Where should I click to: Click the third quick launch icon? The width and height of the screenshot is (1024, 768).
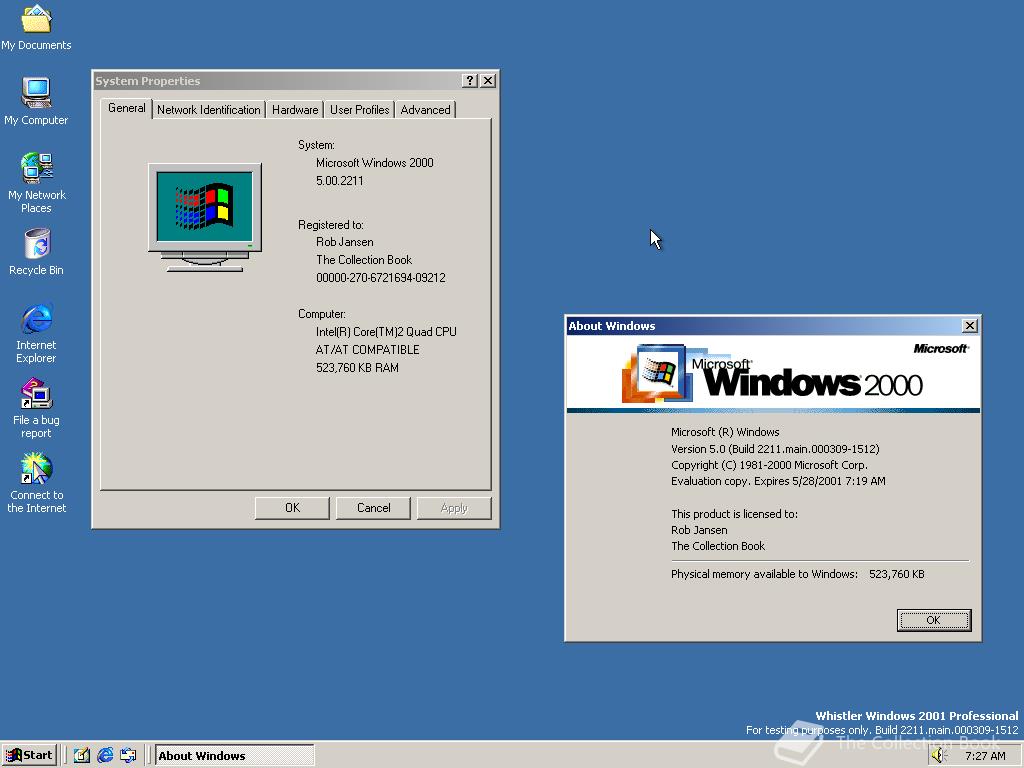pos(128,756)
